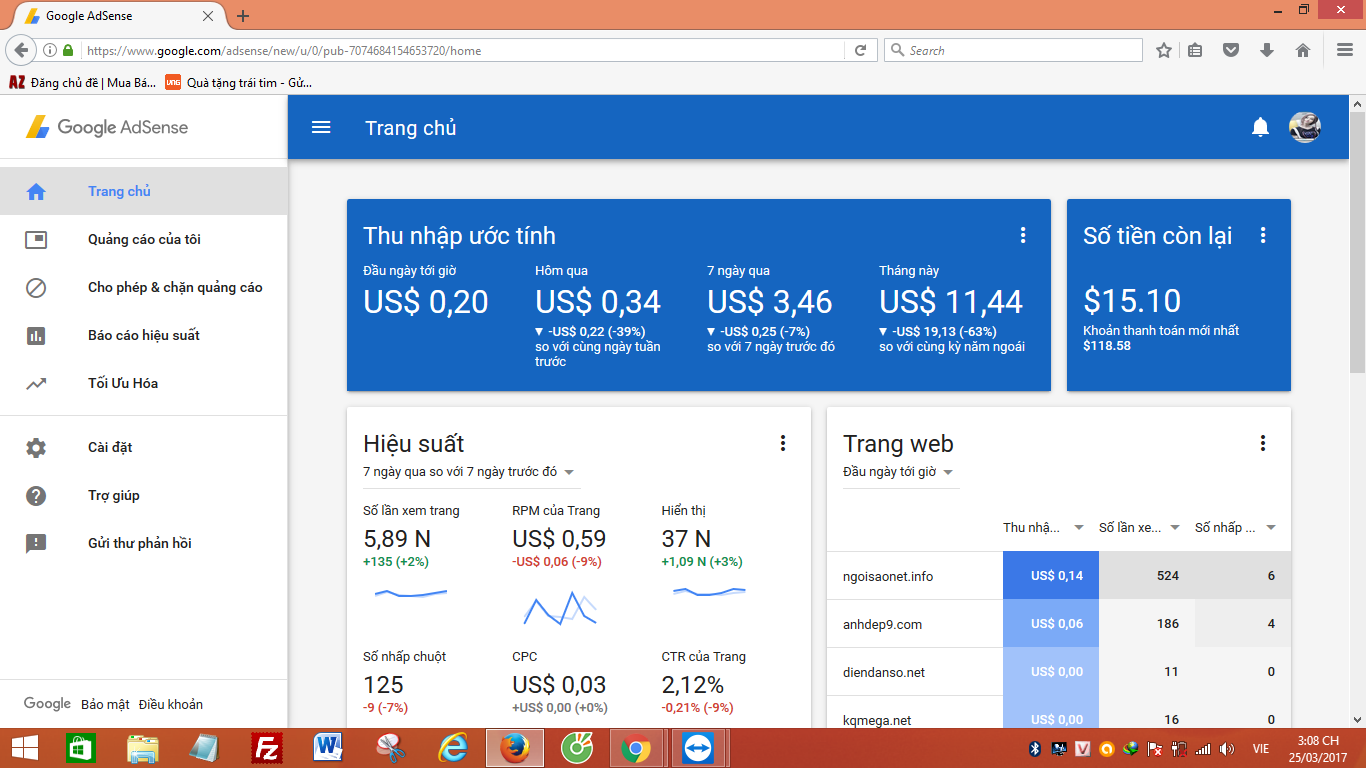The image size is (1366, 768).
Task: Open Cho phép & chặn quảng cáo
Action: click(144, 287)
